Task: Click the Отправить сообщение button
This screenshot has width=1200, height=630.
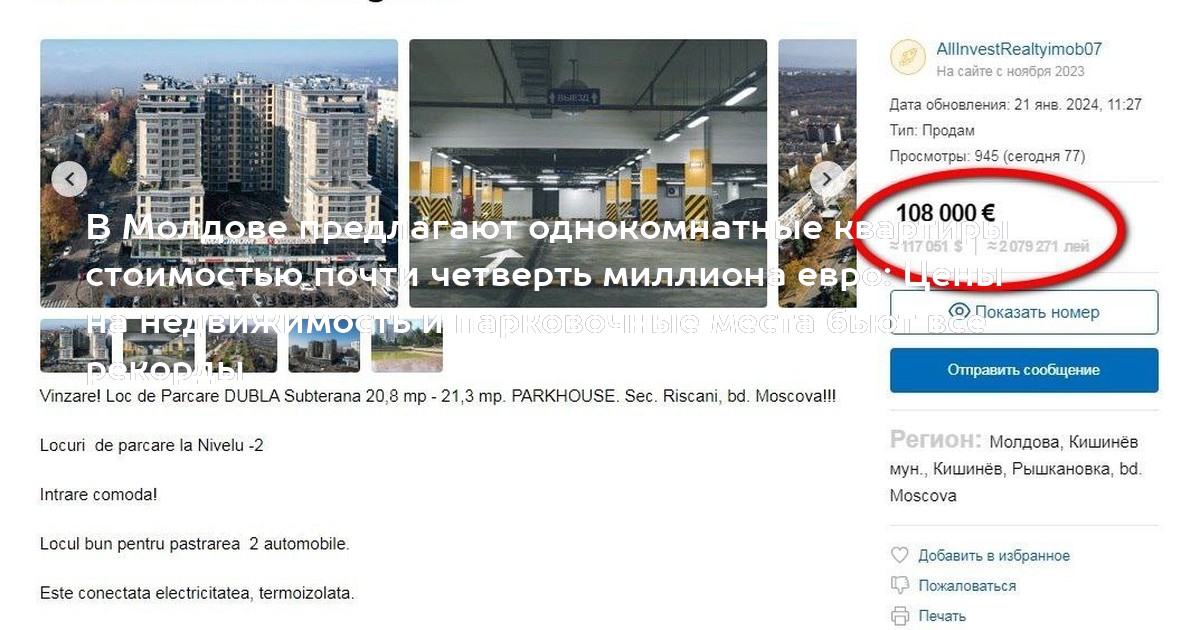Action: pyautogui.click(x=1024, y=370)
